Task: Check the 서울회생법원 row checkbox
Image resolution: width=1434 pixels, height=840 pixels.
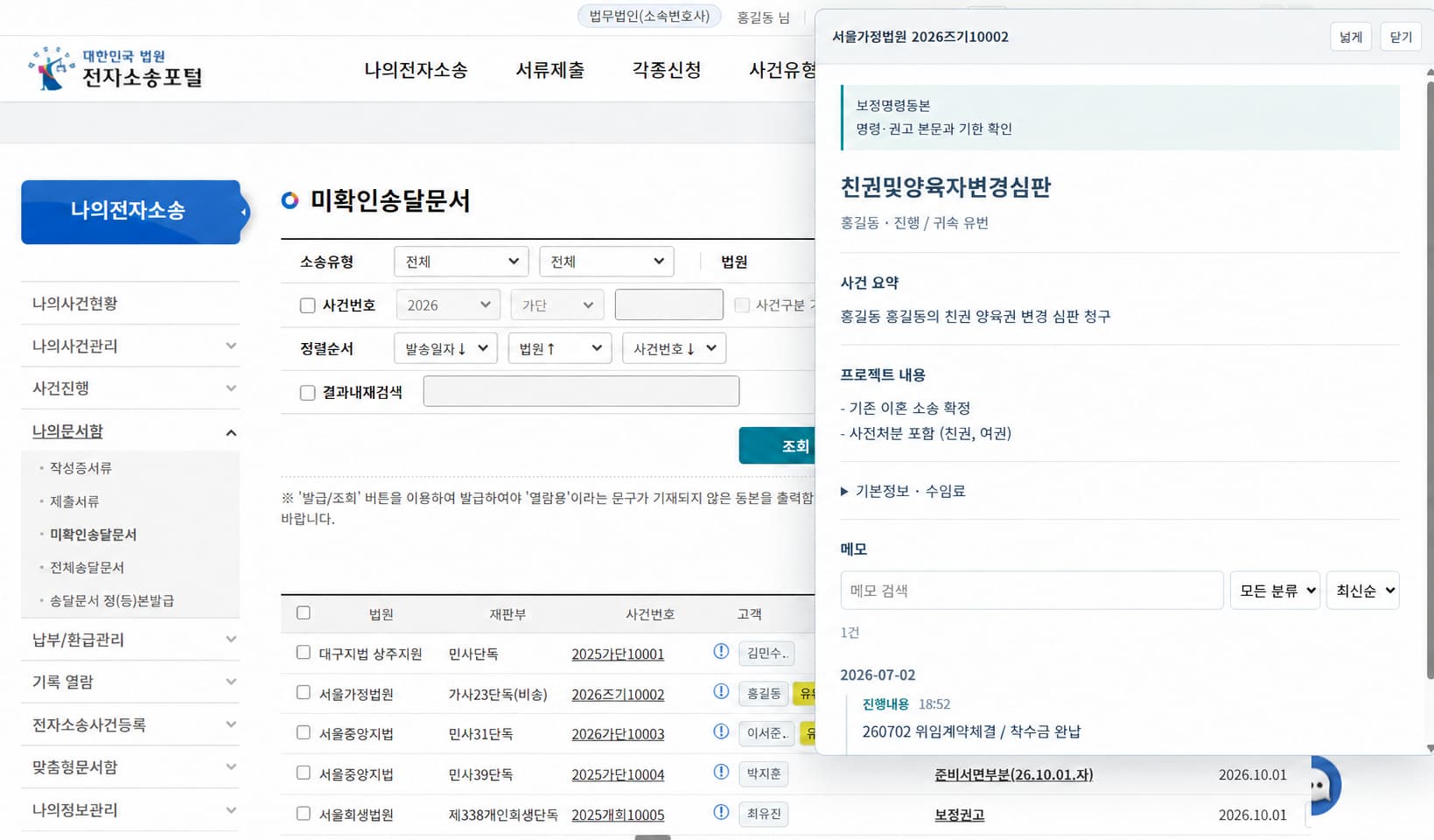Action: 304,813
